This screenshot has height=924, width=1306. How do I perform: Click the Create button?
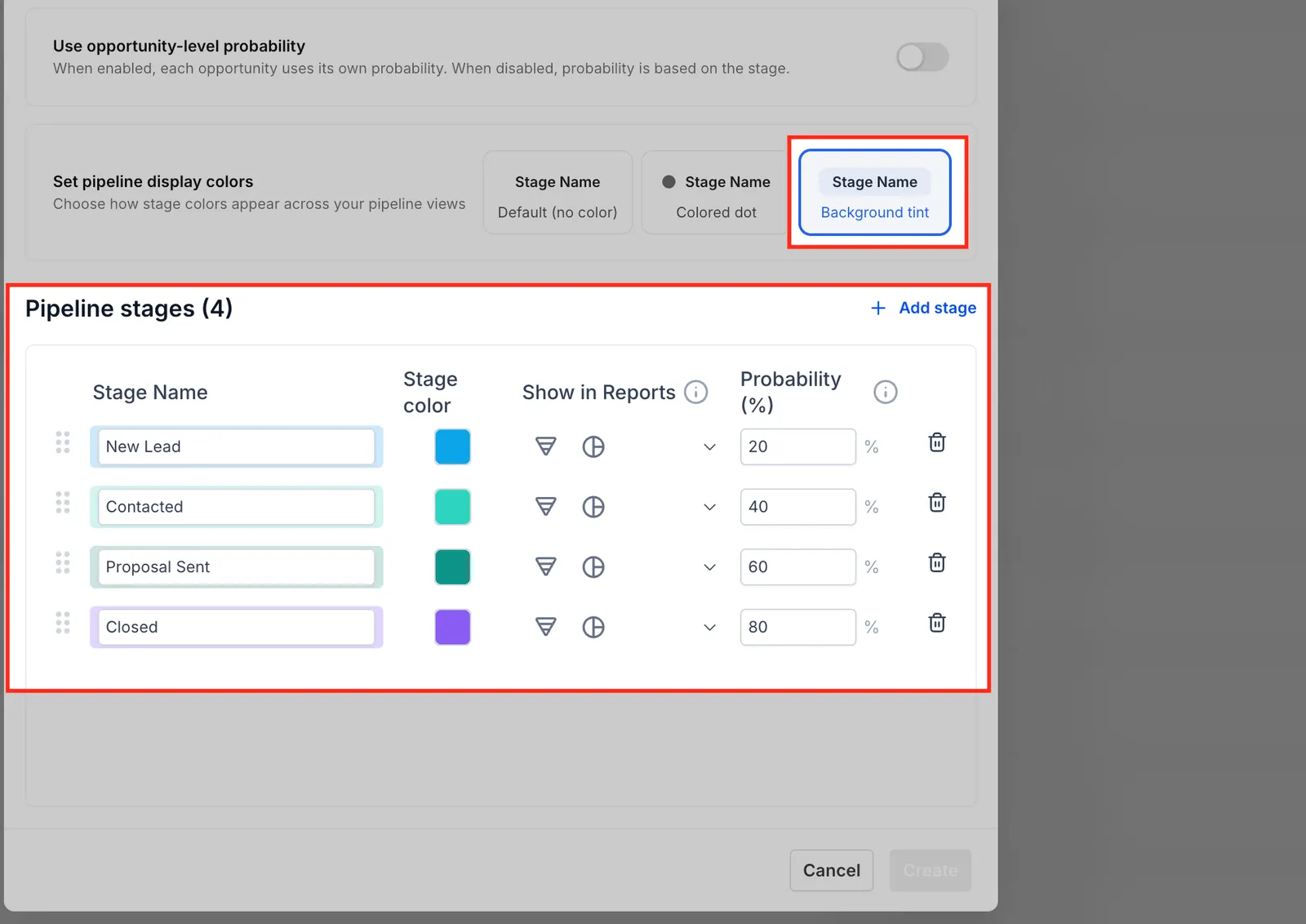coord(931,870)
